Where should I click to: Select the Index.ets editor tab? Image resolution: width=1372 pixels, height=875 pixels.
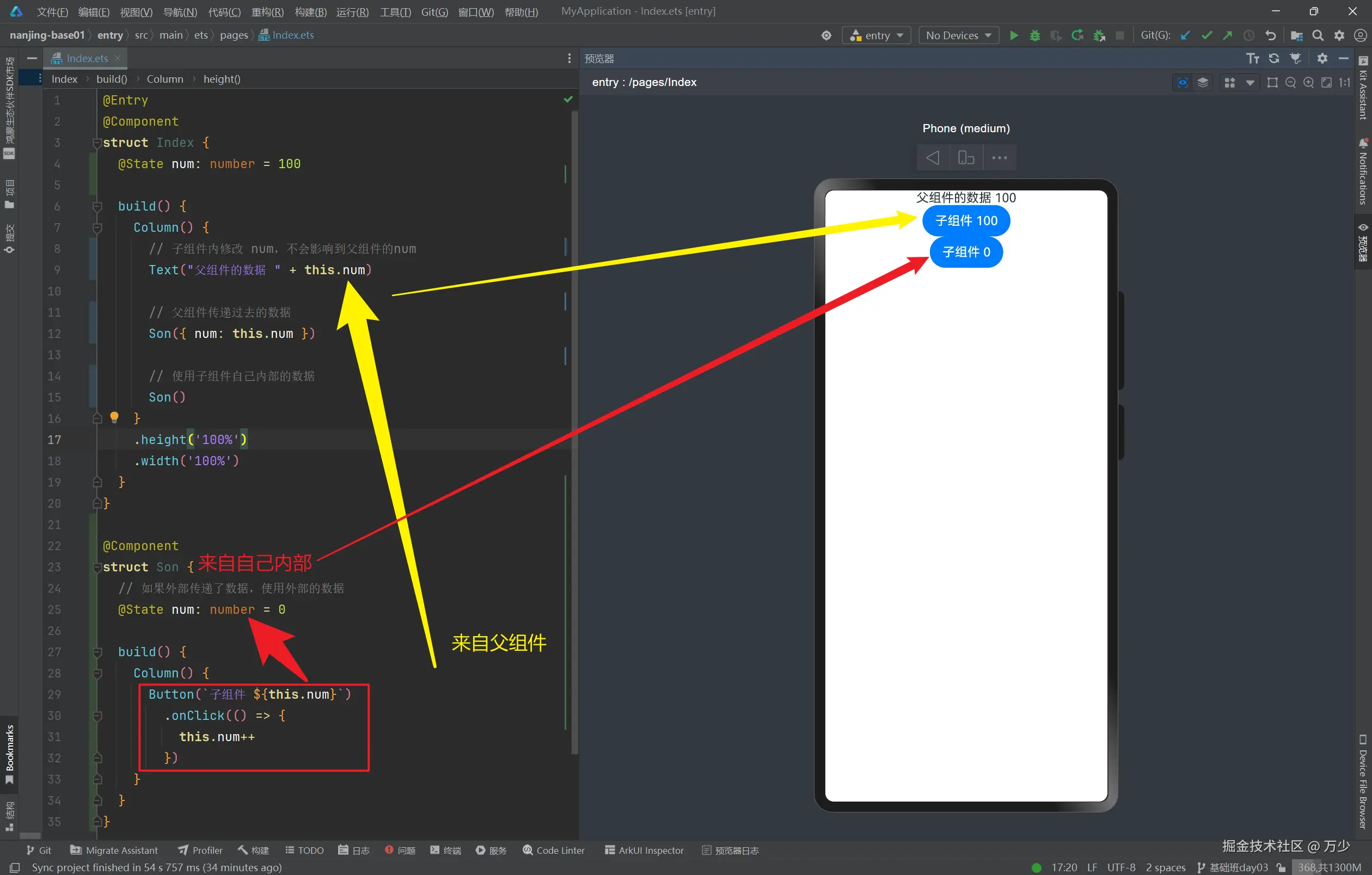(87, 58)
